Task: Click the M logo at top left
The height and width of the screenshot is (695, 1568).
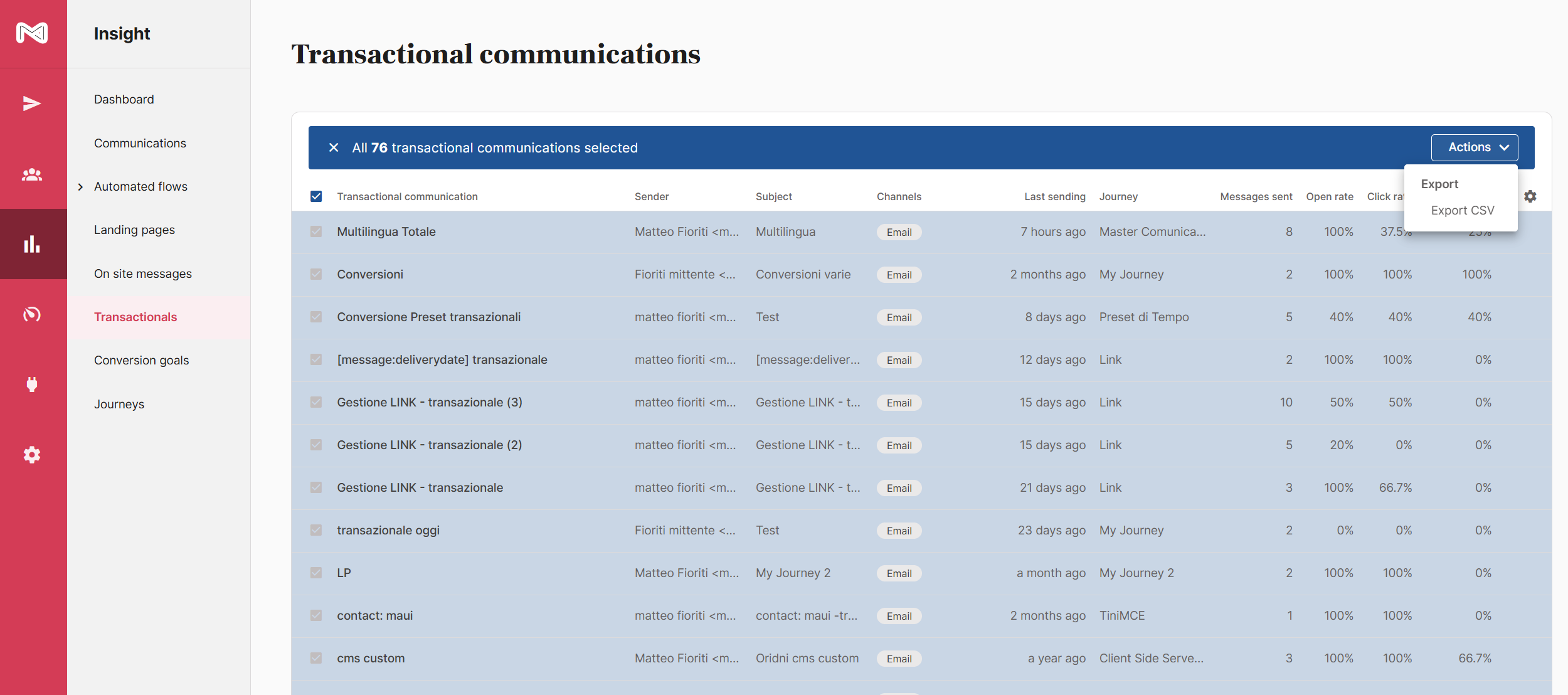Action: coord(32,33)
